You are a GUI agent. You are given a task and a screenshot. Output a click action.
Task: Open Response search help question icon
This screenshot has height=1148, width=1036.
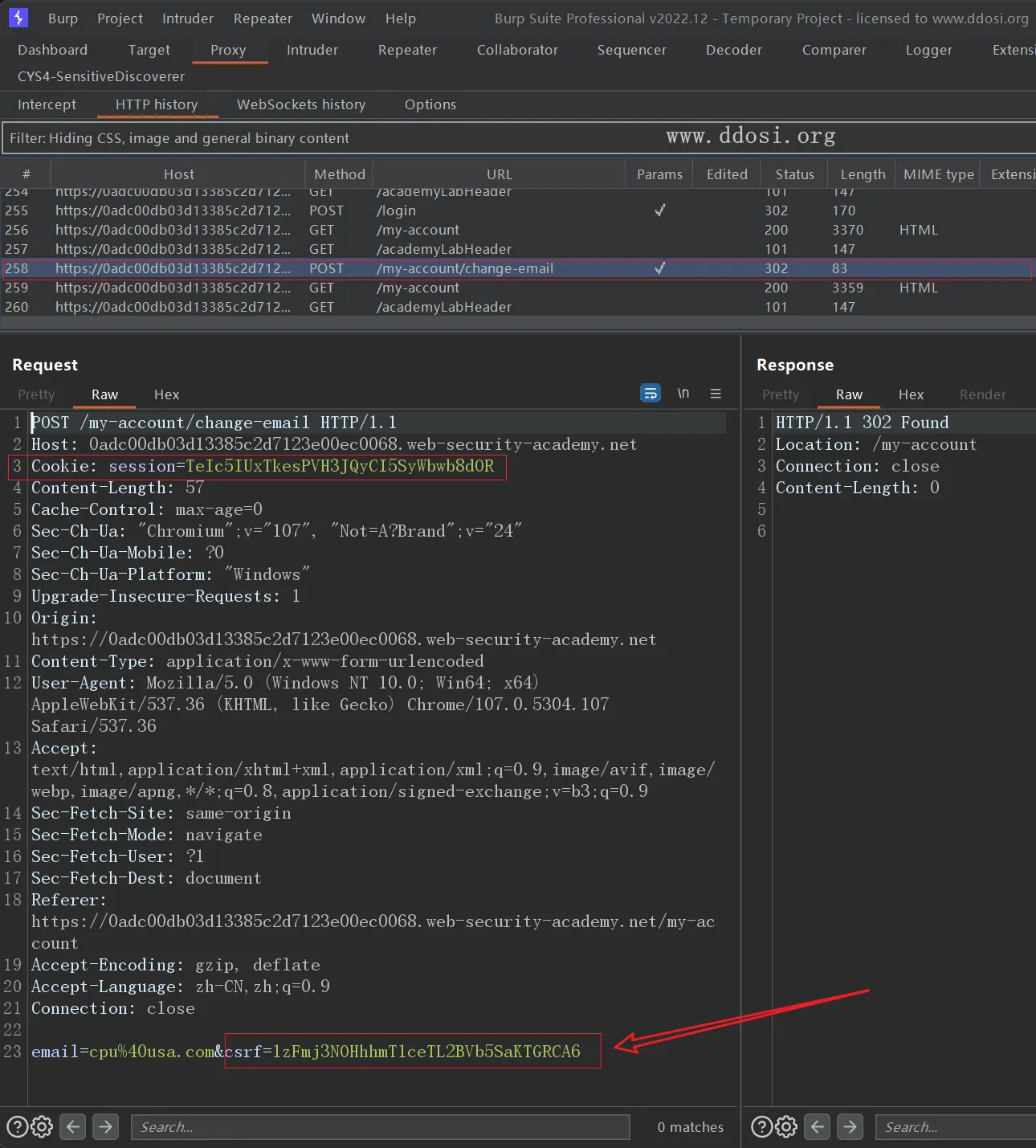761,1126
